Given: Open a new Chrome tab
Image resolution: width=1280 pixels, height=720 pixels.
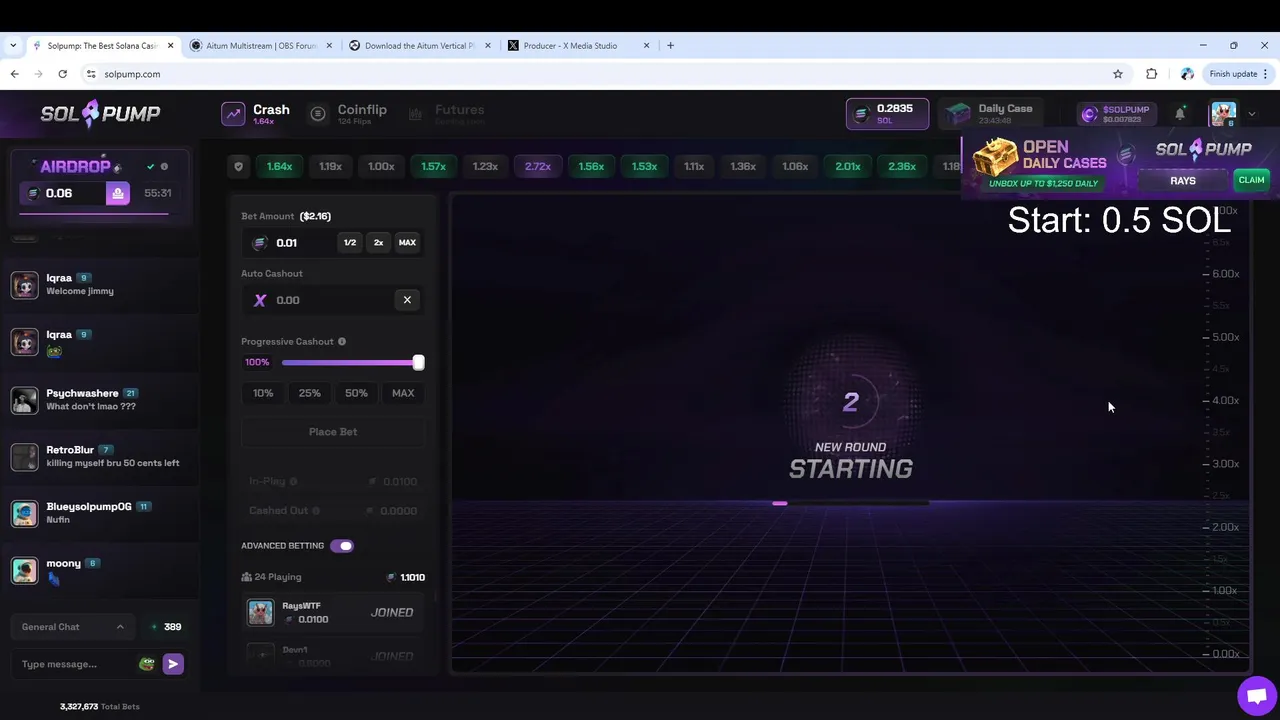Looking at the screenshot, I should tap(670, 46).
